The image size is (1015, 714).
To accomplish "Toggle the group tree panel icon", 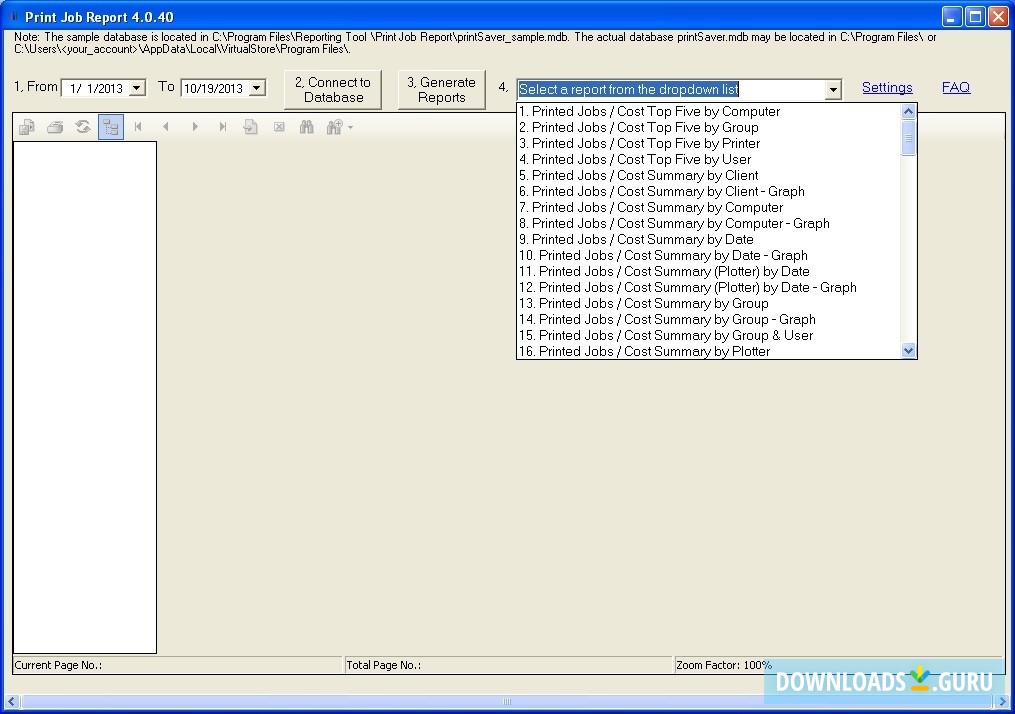I will (111, 127).
